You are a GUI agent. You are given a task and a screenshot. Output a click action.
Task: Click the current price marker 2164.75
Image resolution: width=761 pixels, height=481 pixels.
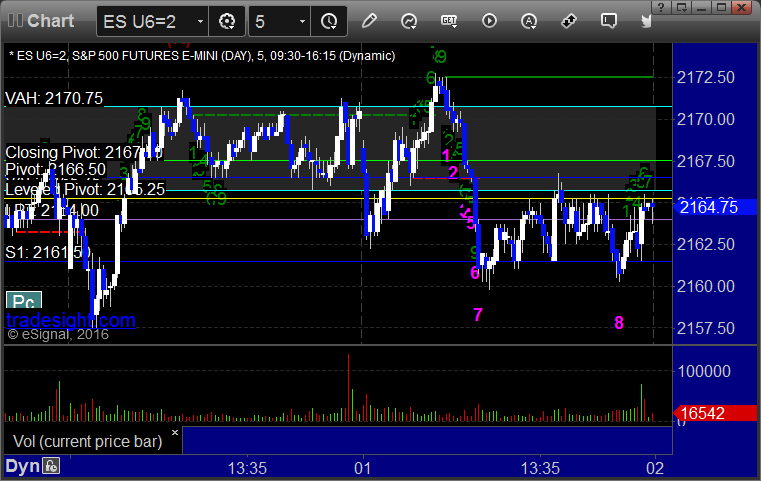tap(714, 207)
